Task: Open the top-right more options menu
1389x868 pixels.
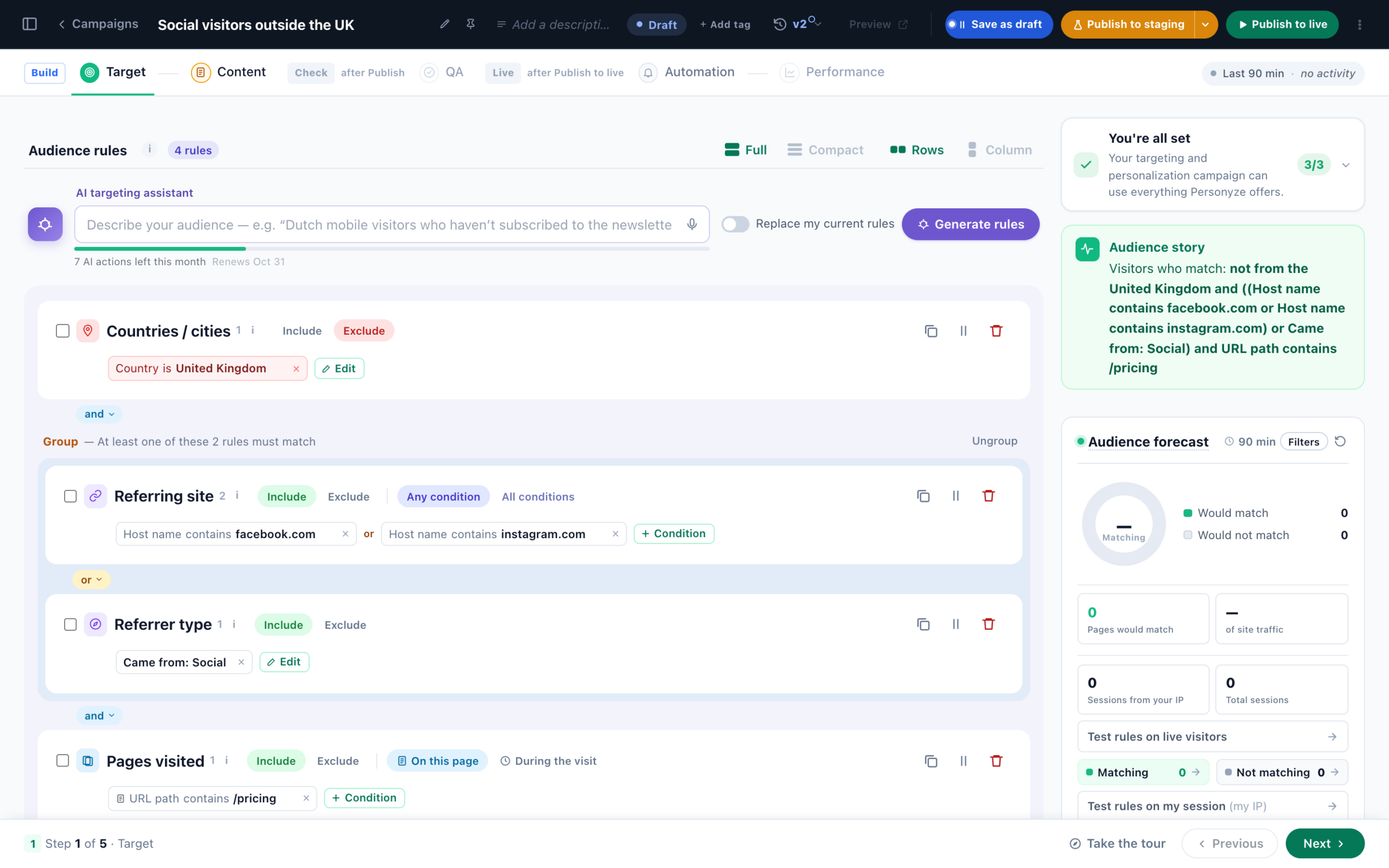Action: click(1359, 25)
